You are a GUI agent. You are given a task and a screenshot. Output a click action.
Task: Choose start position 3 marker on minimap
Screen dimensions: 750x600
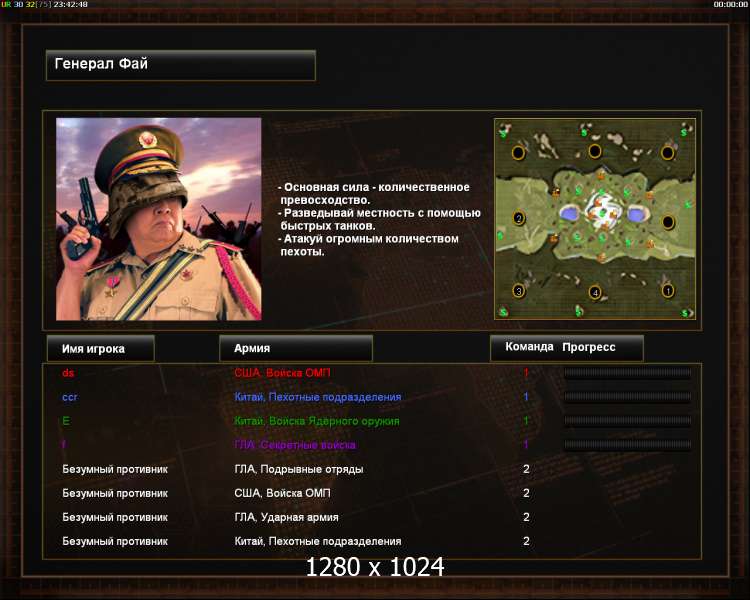pos(518,290)
